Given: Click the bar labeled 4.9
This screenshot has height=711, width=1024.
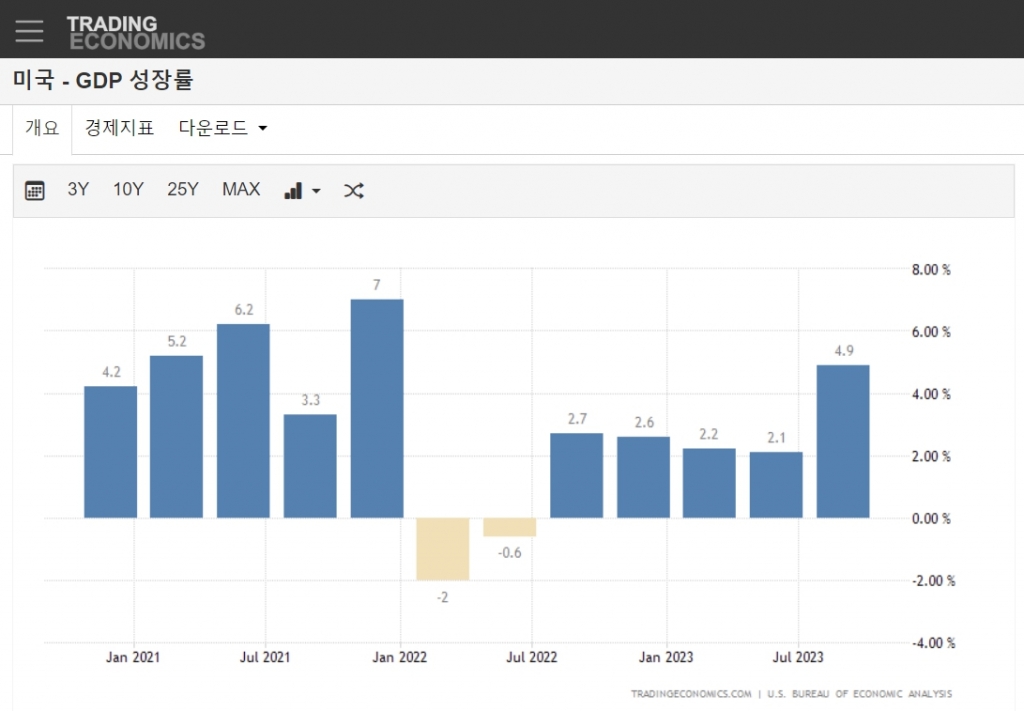Looking at the screenshot, I should pyautogui.click(x=843, y=441).
